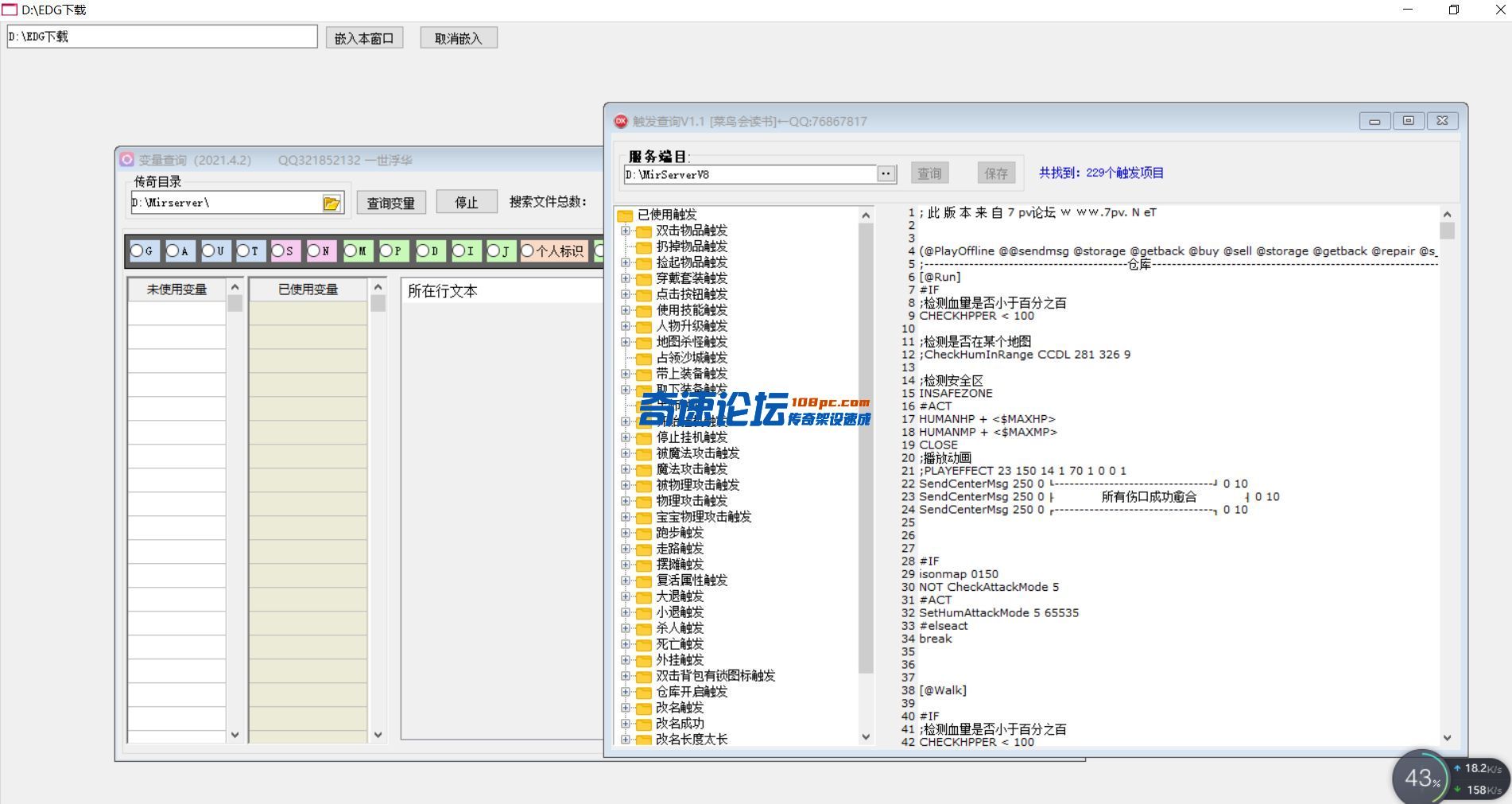Click the D:\EDG下载 main window title icon
The height and width of the screenshot is (804, 1512).
point(10,10)
